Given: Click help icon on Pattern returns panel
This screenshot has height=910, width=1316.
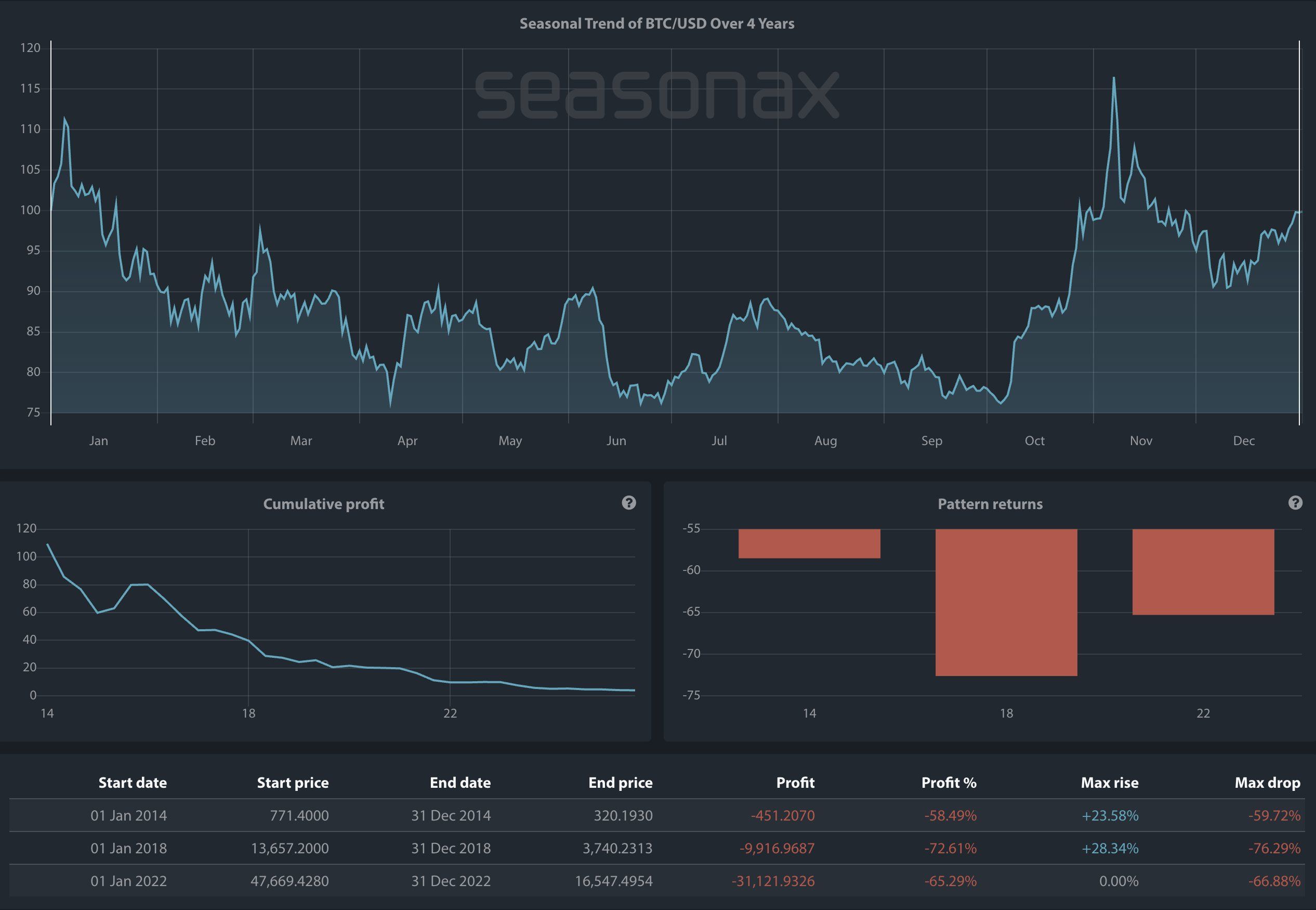Looking at the screenshot, I should [x=1295, y=502].
